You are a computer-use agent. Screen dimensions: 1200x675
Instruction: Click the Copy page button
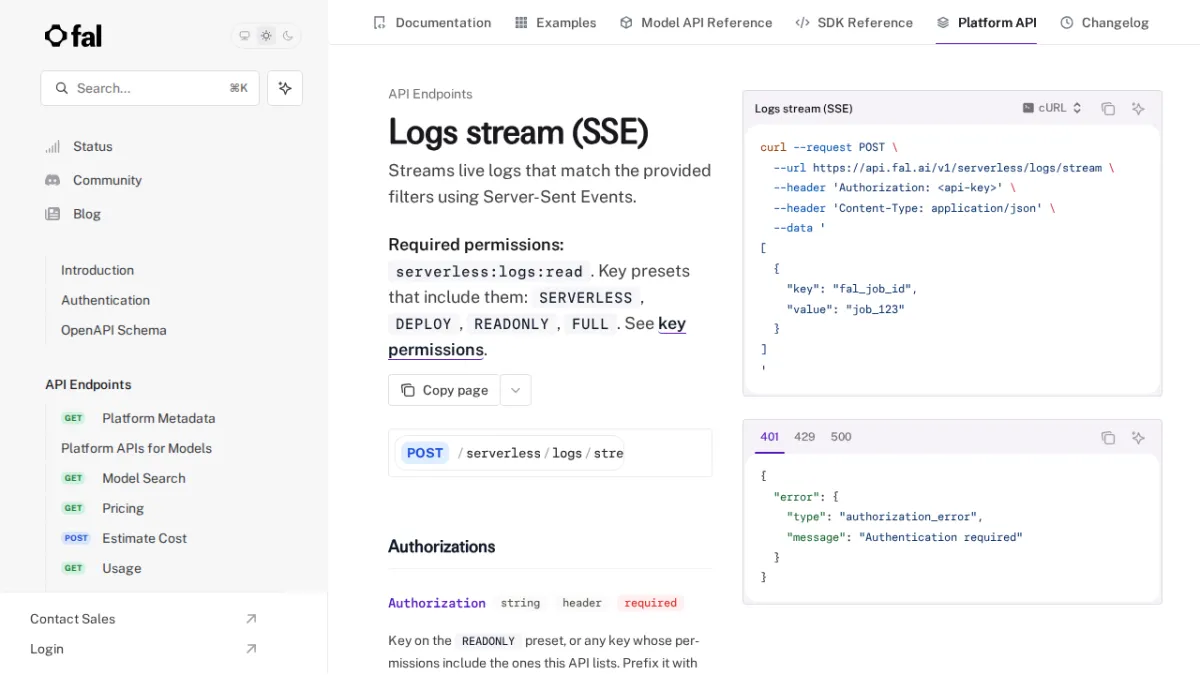click(444, 390)
